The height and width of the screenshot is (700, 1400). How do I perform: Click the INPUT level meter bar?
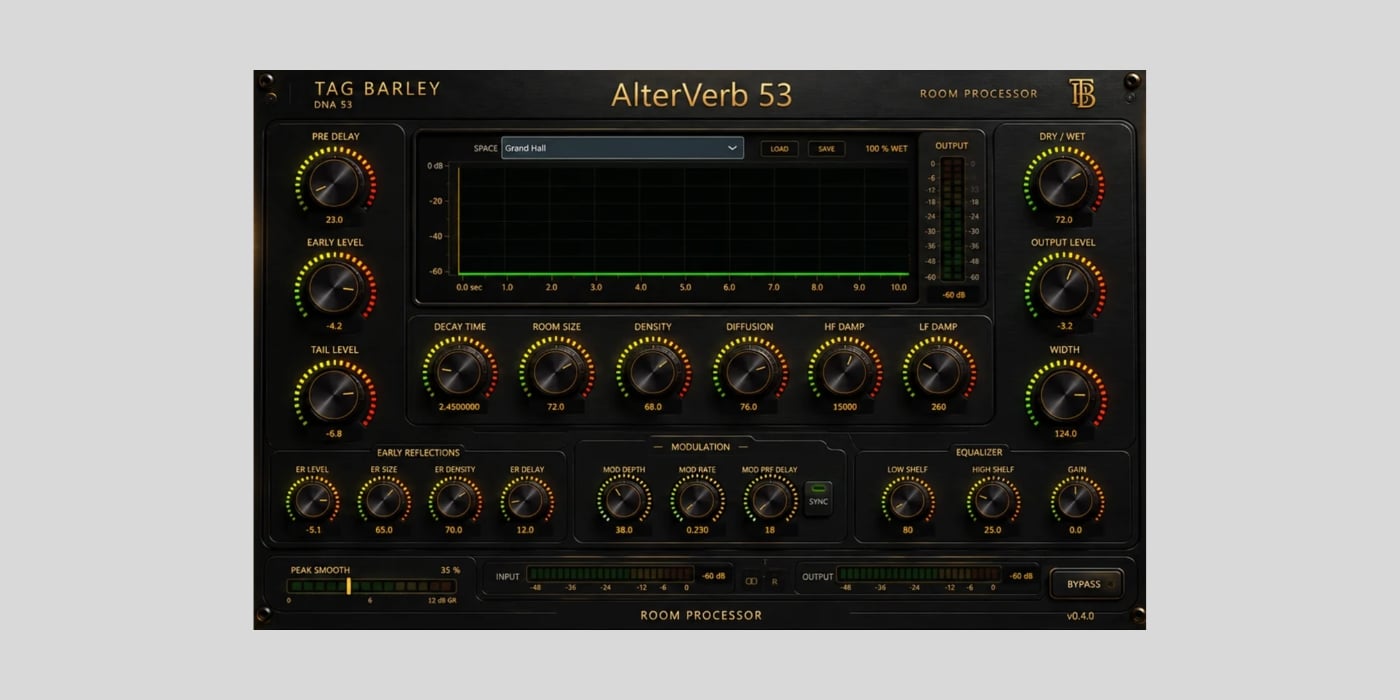click(x=610, y=574)
